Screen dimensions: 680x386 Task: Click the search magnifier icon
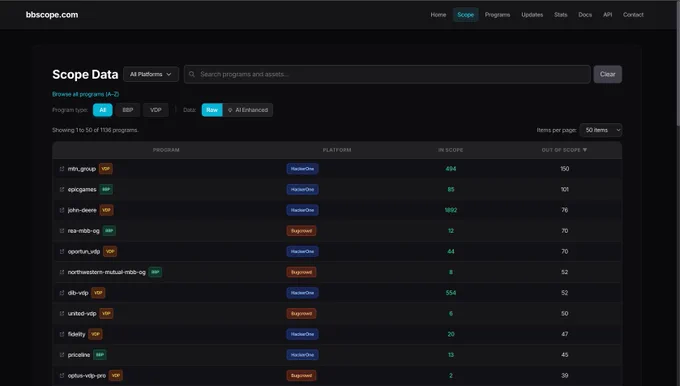point(192,74)
